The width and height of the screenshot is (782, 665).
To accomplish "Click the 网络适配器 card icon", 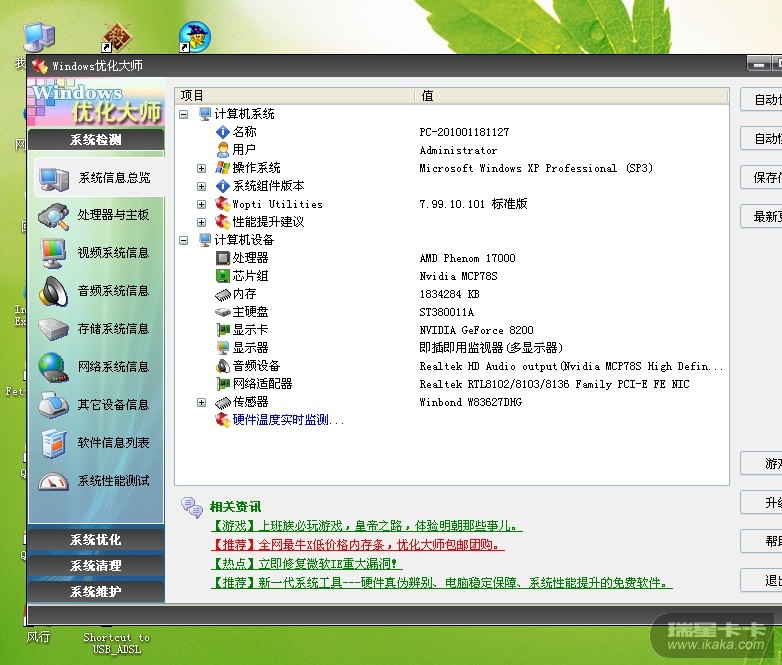I will click(x=222, y=384).
